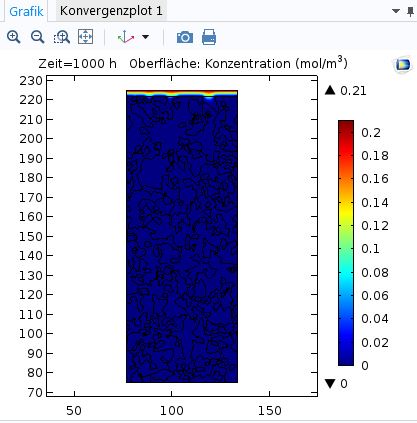This screenshot has width=417, height=423.
Task: Click the printer icon
Action: click(209, 37)
